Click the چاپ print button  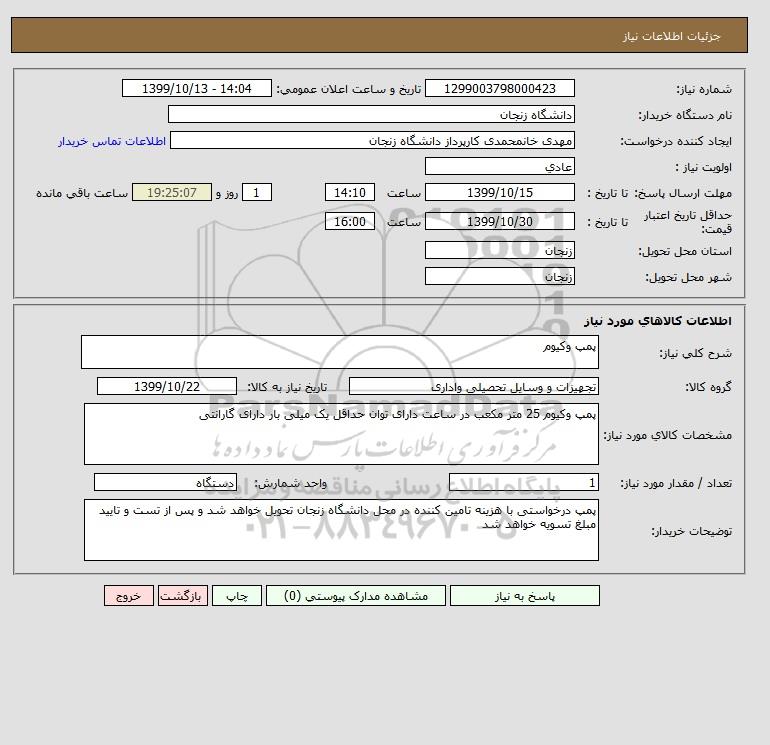[x=237, y=596]
